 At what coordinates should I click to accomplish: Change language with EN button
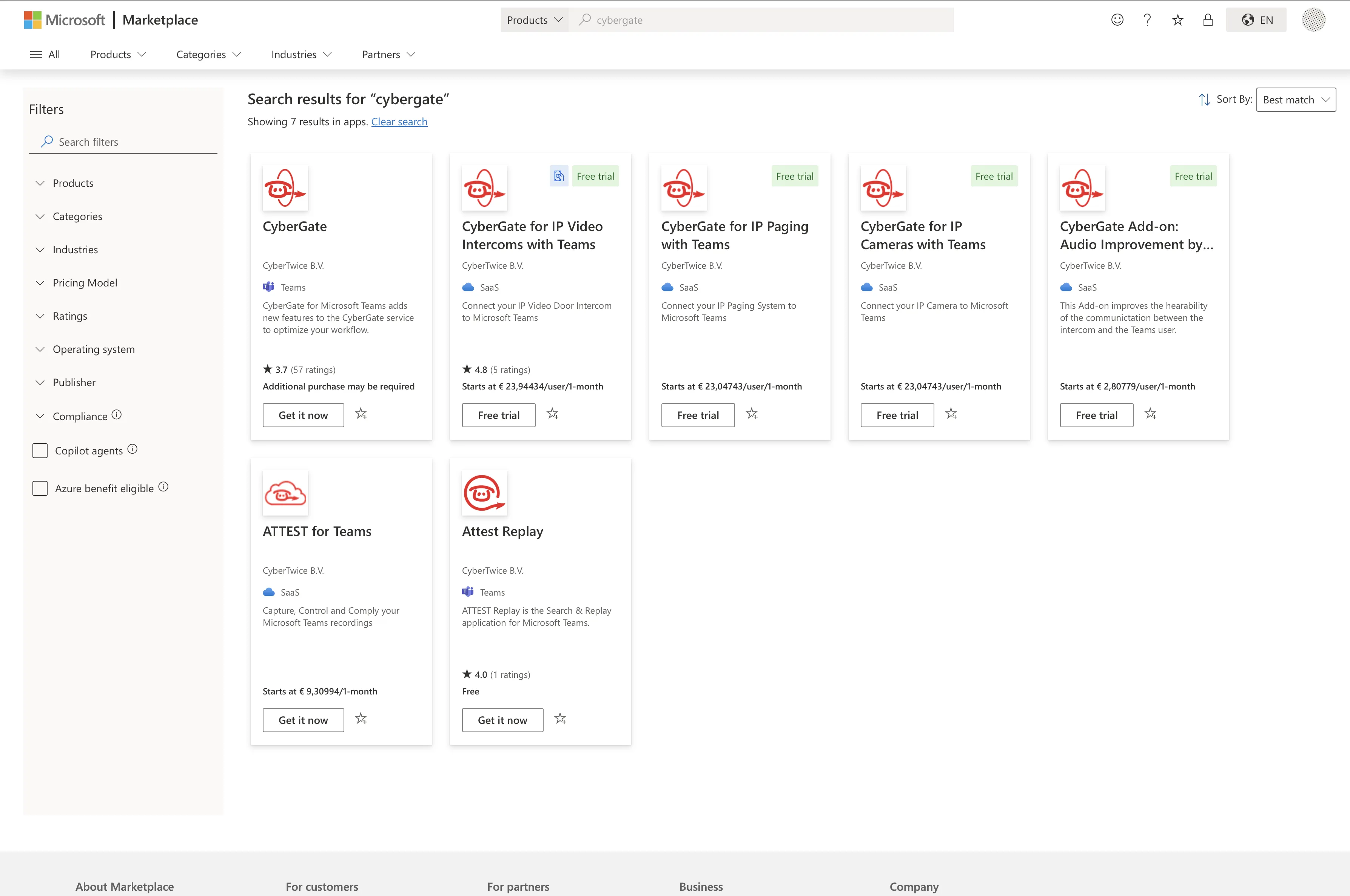pos(1256,20)
